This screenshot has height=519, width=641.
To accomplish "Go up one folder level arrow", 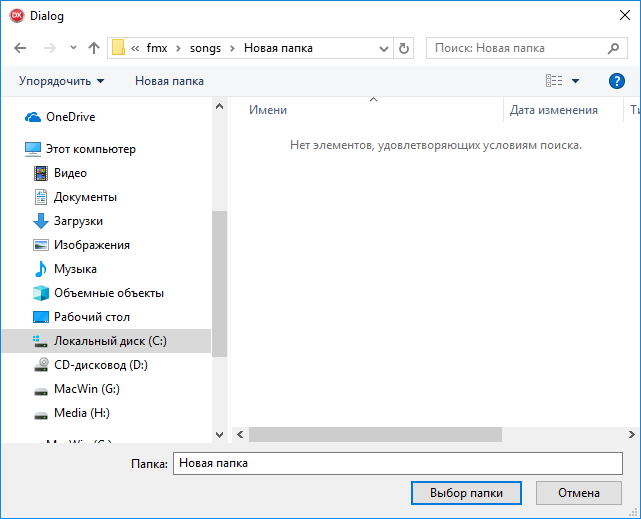I will 94,48.
